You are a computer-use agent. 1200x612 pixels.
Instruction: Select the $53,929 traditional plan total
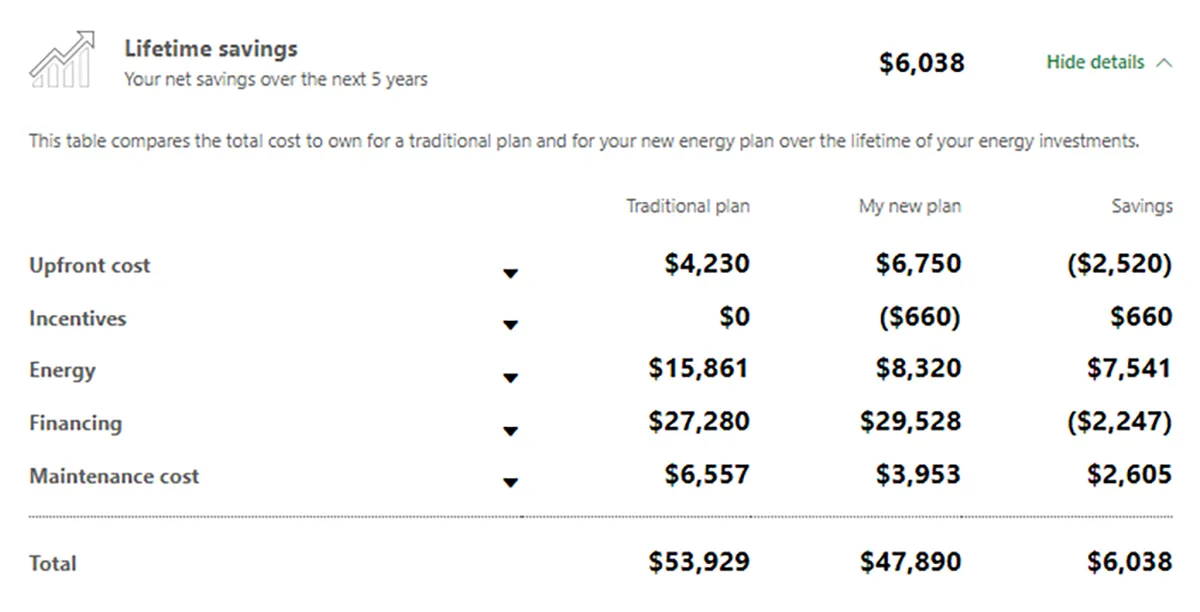(699, 562)
